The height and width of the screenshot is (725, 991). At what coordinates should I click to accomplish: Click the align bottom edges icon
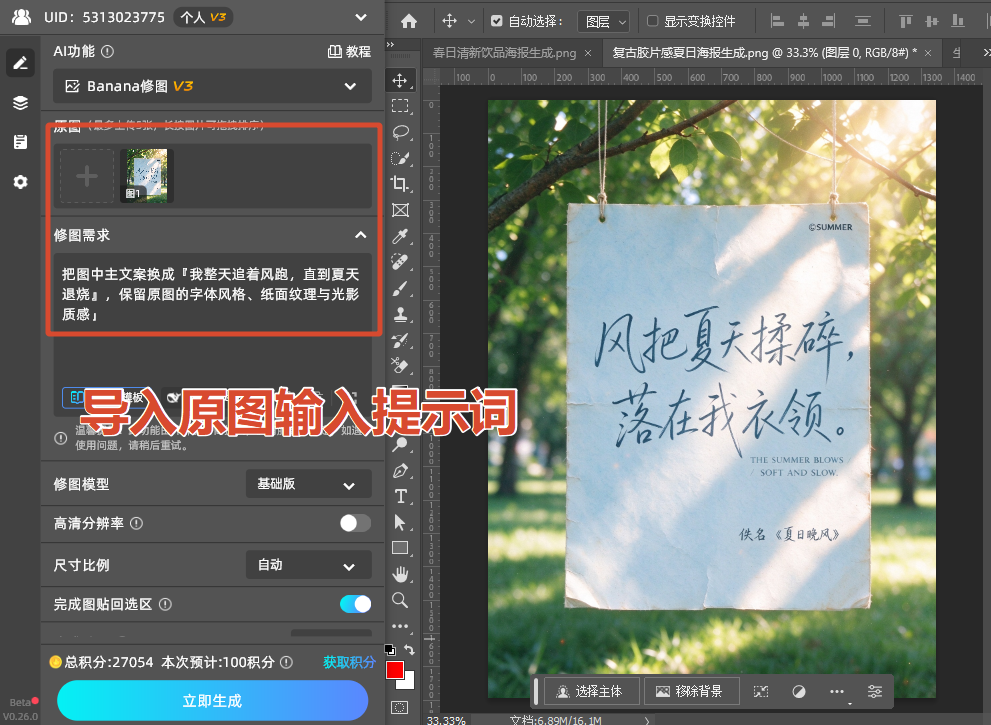(x=958, y=21)
